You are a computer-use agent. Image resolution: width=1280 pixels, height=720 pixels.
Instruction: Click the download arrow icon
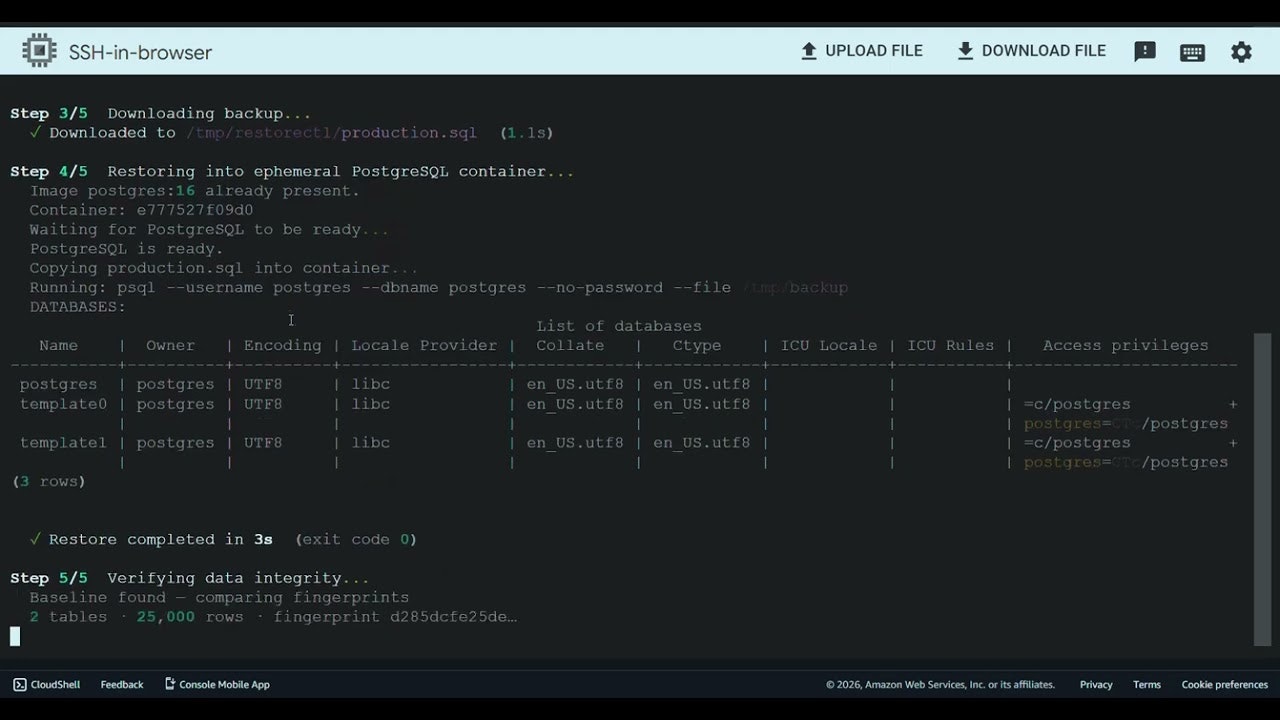coord(965,51)
